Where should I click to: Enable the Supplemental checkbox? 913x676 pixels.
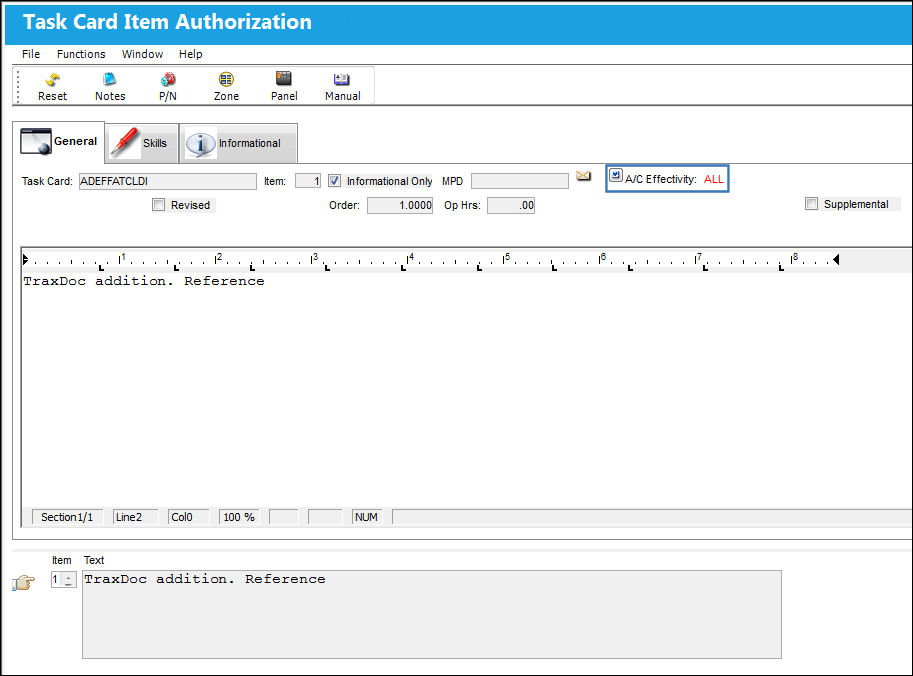(811, 204)
